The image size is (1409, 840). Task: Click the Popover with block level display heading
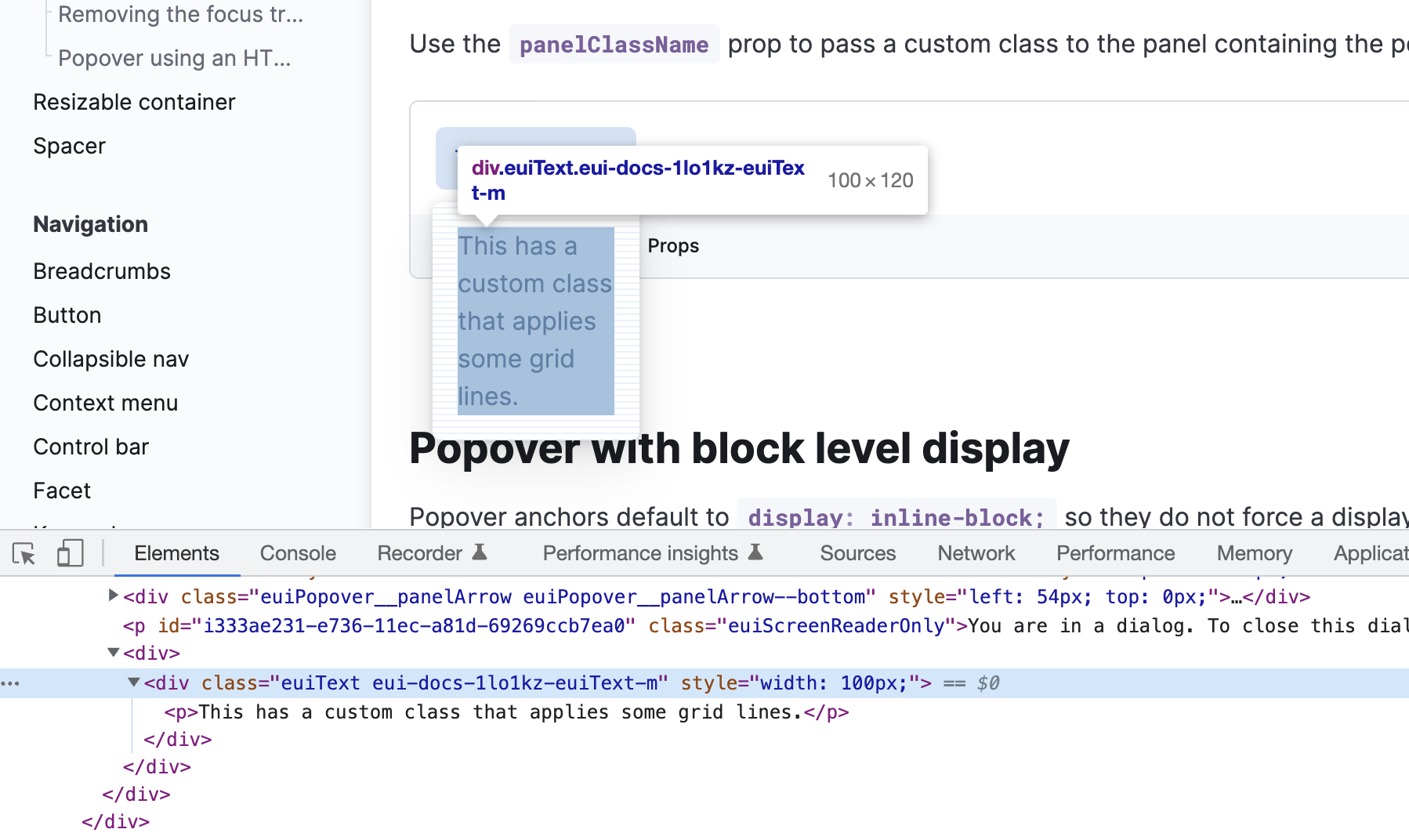click(x=739, y=449)
